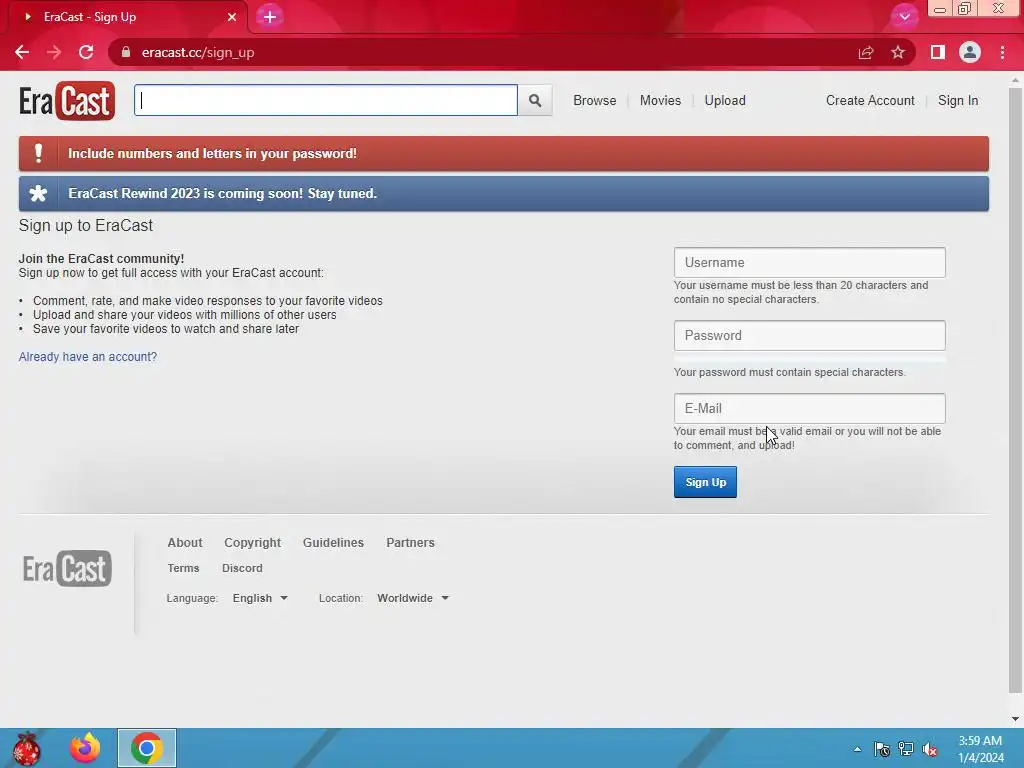
Task: Click the search magnifier button
Action: (x=535, y=101)
